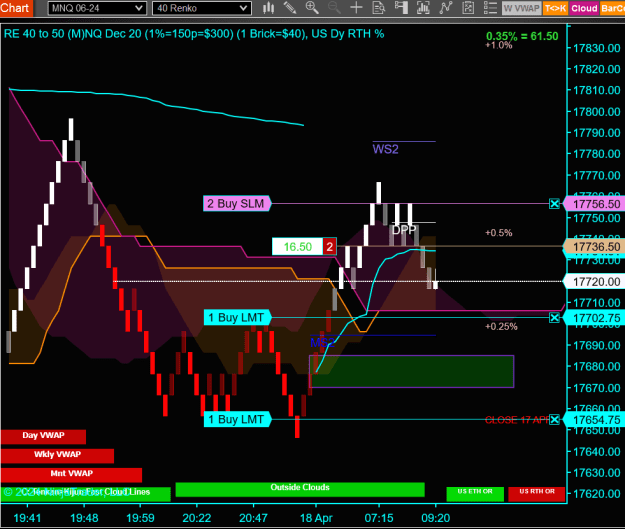The image size is (625, 529).
Task: Click the Wkly VWAP red bar
Action: [57, 456]
